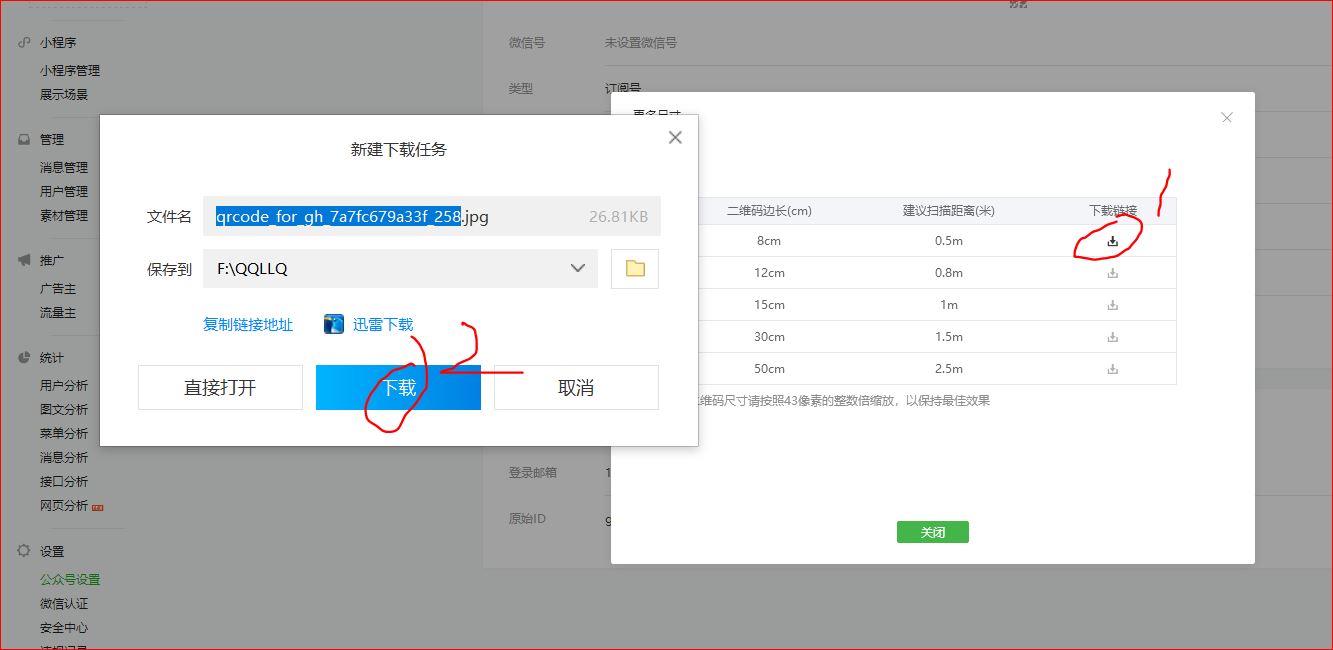Open the folder browse icon beside save path
Image resolution: width=1333 pixels, height=650 pixels.
point(635,268)
